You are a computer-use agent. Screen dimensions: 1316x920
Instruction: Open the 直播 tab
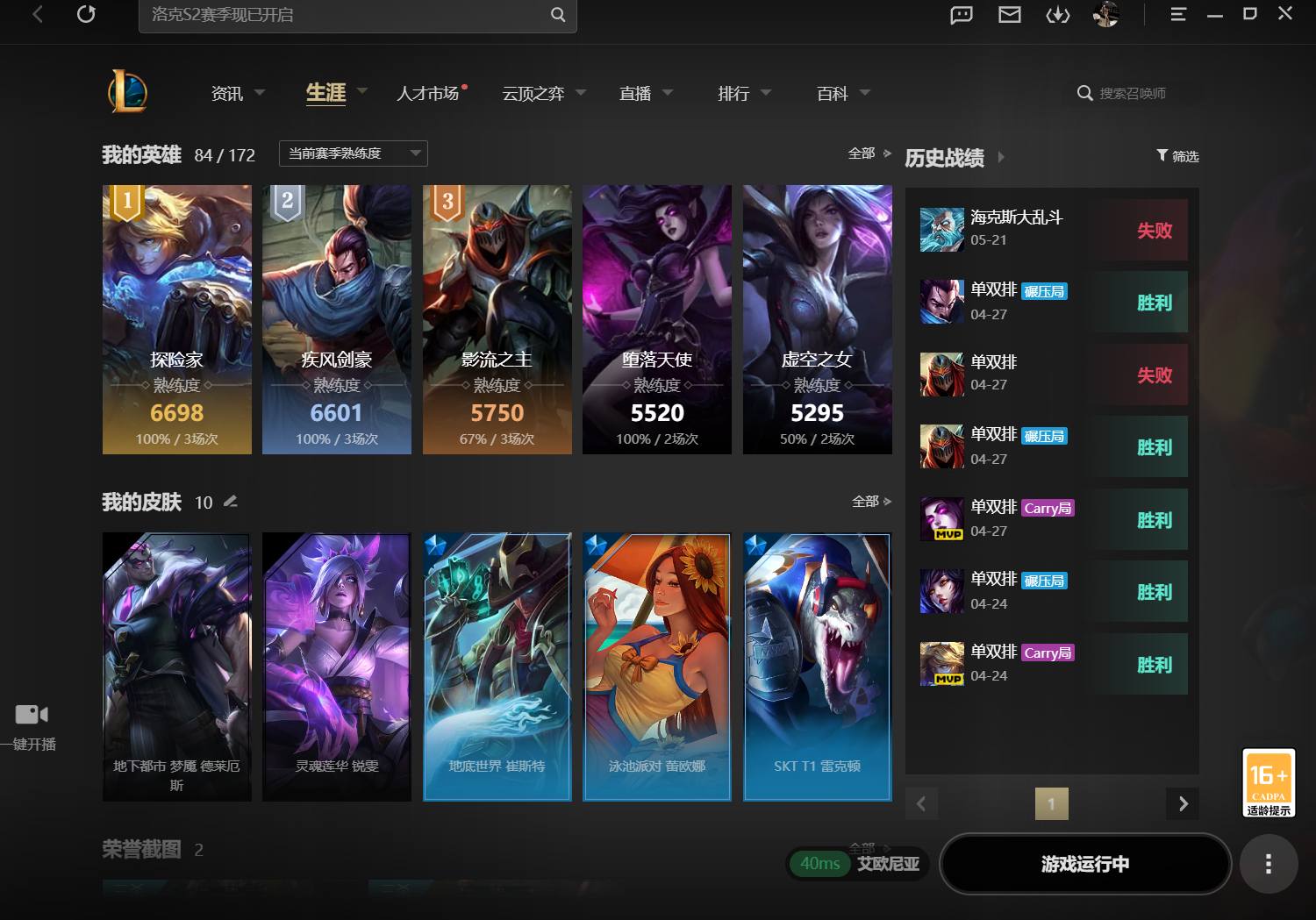[635, 93]
